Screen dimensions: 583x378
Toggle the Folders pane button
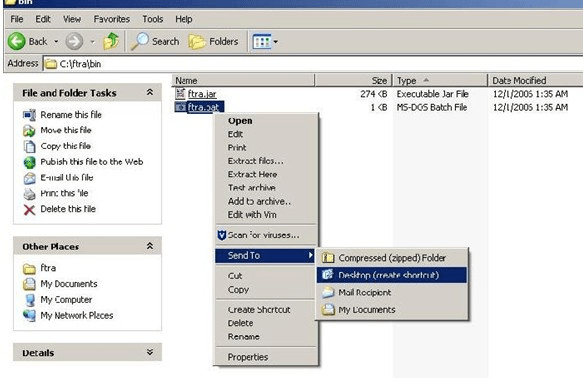click(213, 42)
